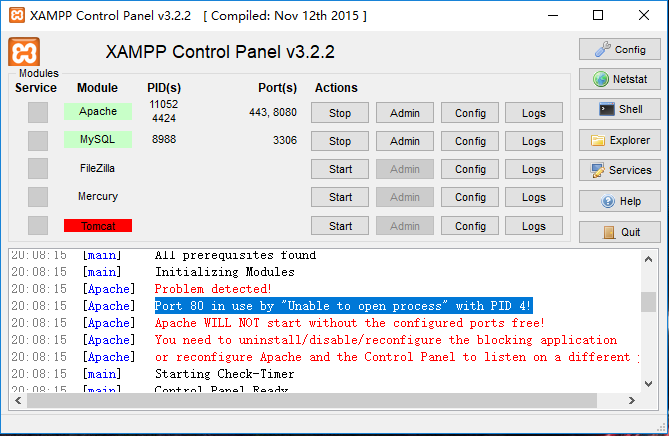Toggle Apache service install checkbox

pos(38,113)
